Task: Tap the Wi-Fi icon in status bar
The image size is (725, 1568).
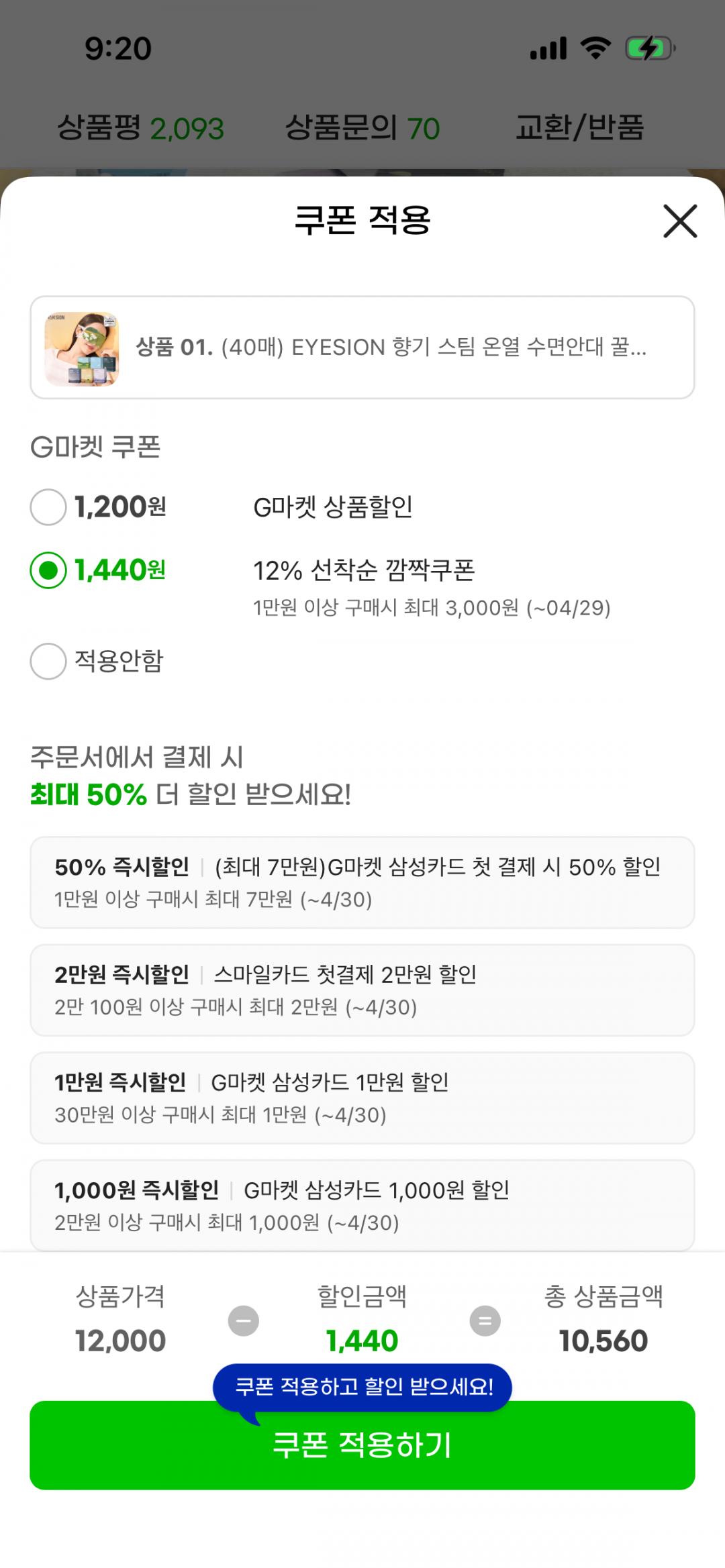Action: coord(595,48)
